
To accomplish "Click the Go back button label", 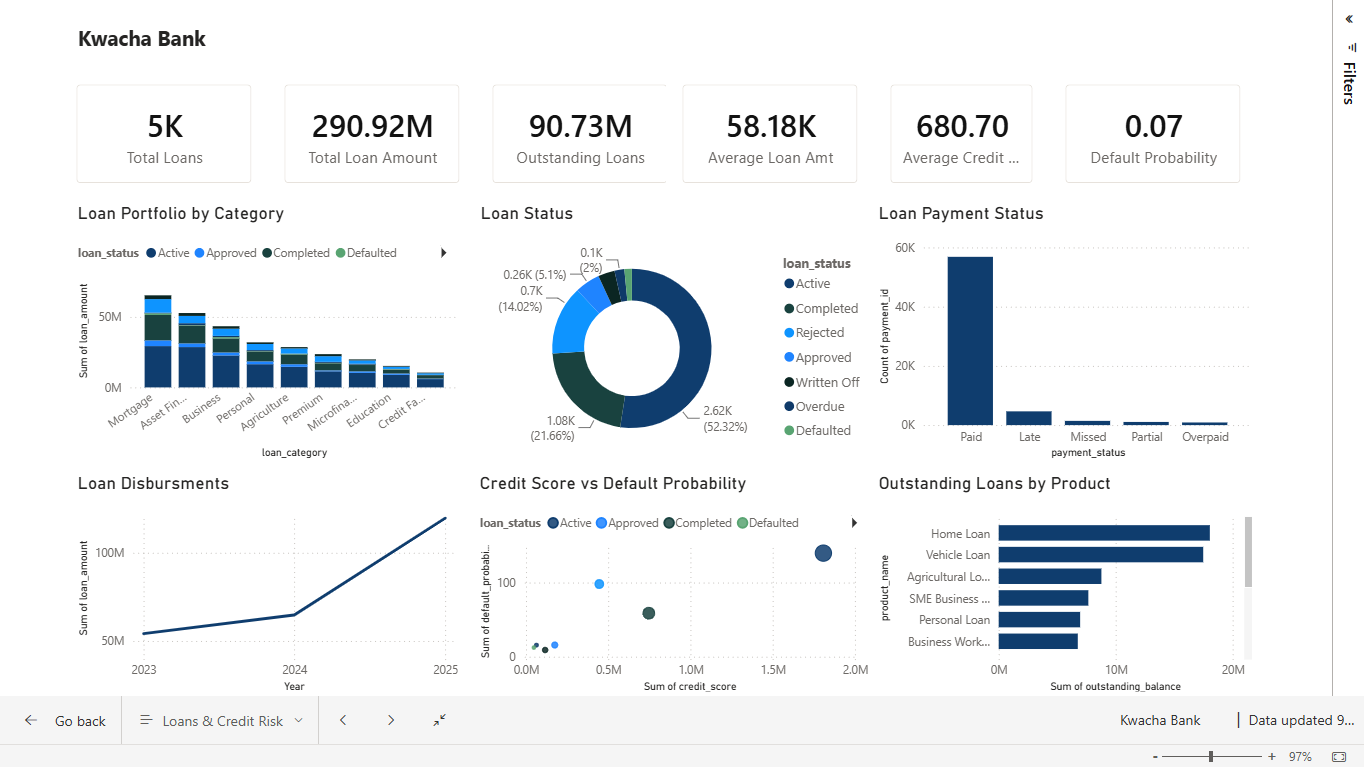I will point(80,721).
